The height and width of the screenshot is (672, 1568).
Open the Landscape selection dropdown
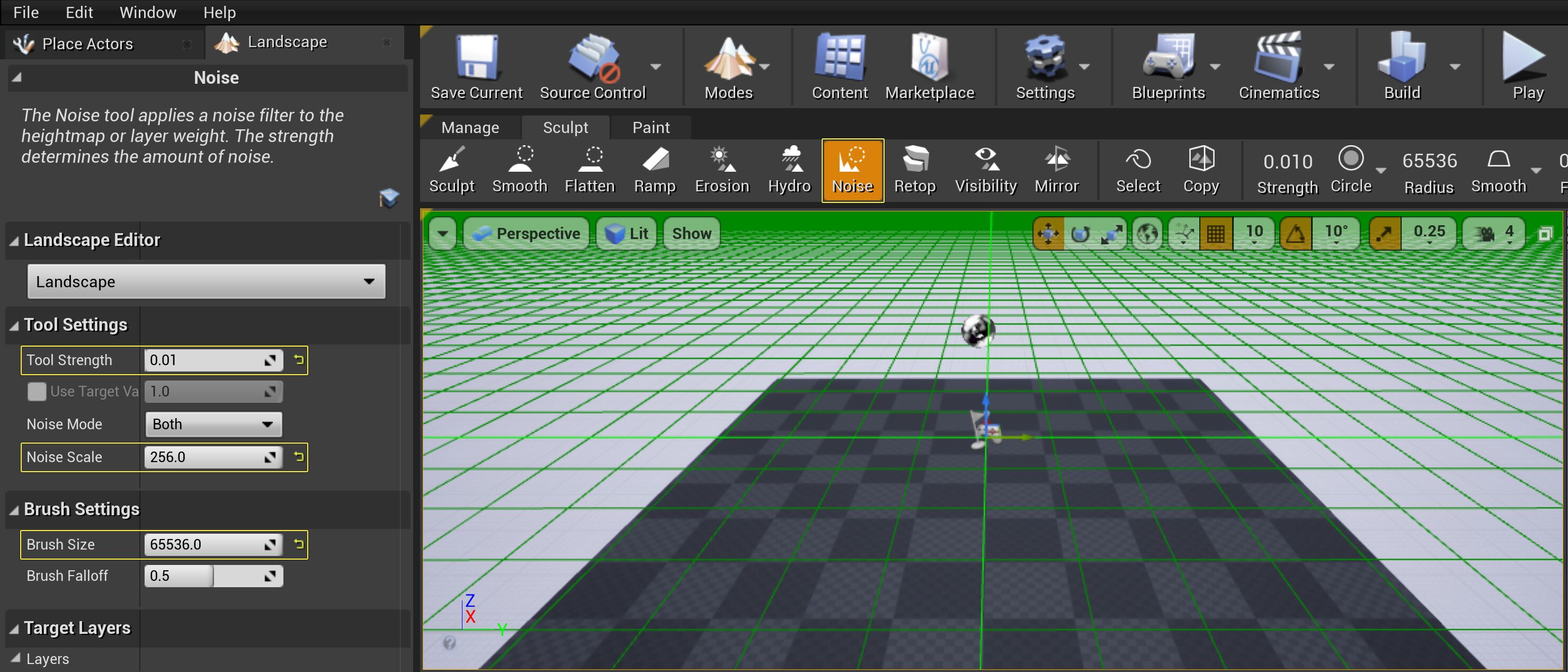[206, 281]
